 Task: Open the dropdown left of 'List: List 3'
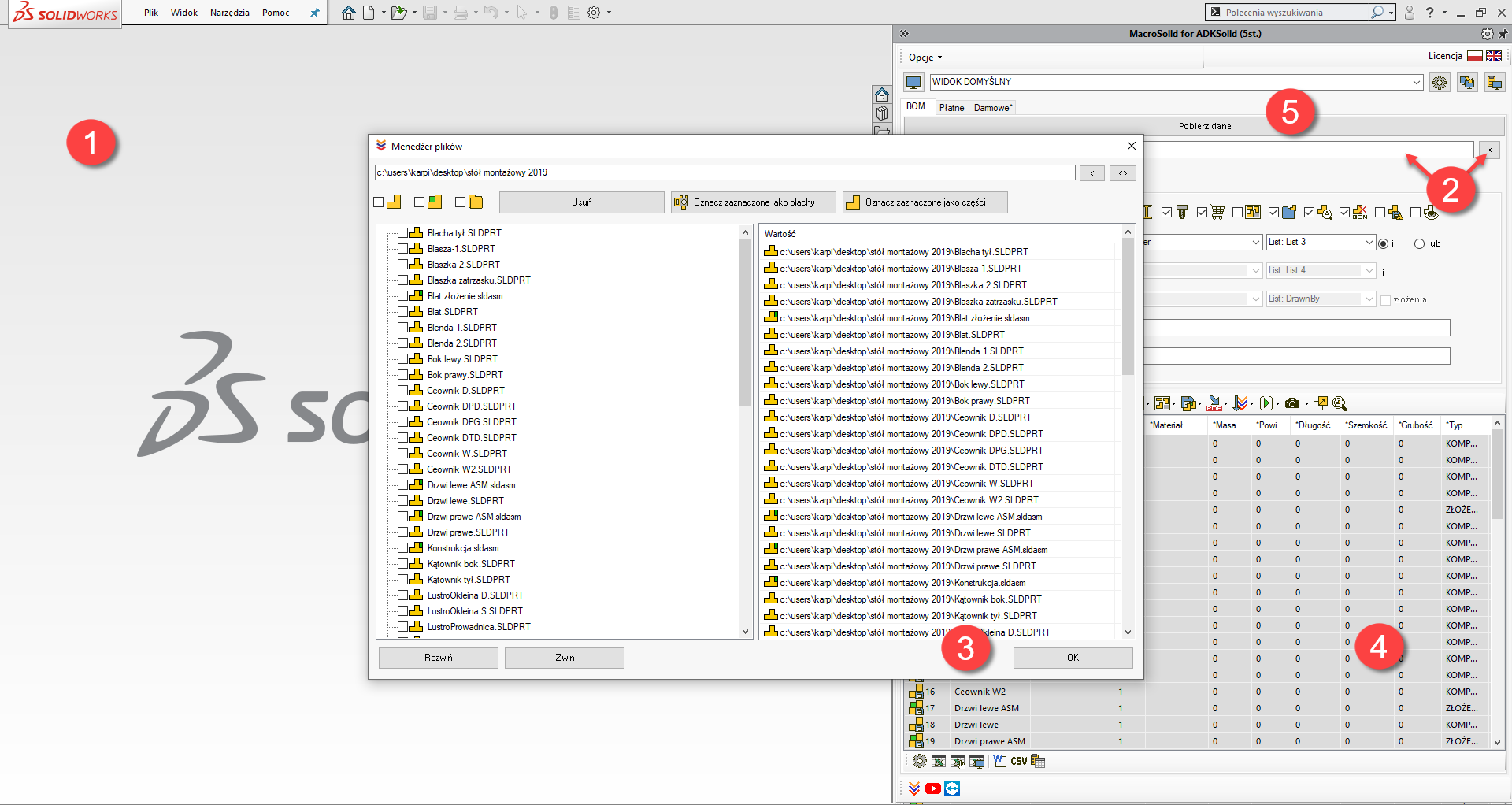click(1256, 243)
